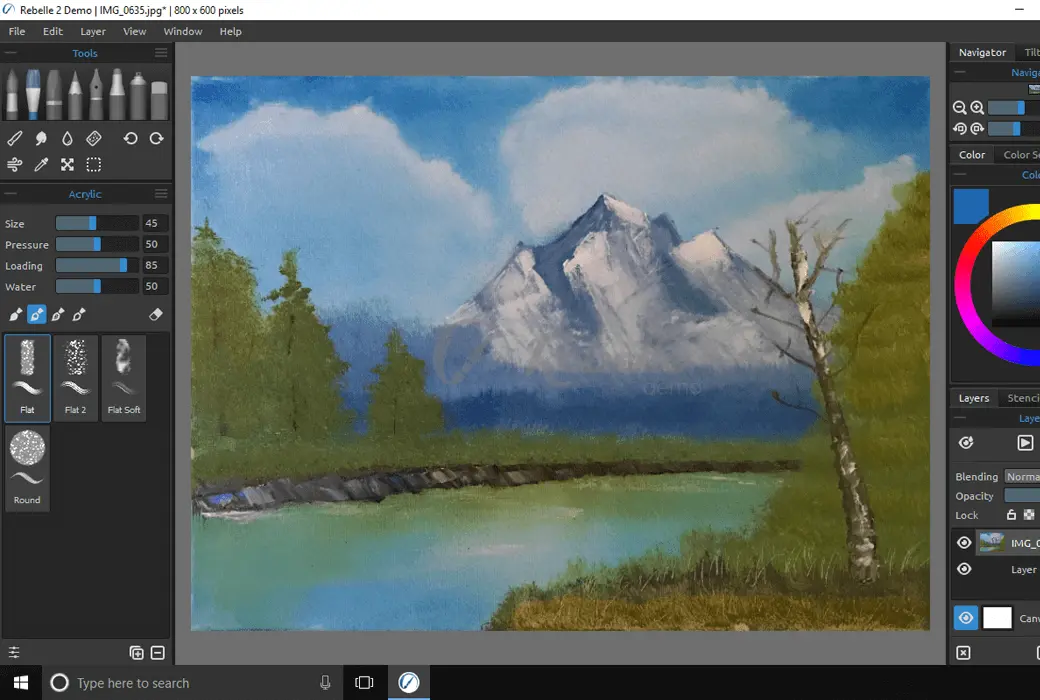
Task: Toggle Canvas visibility eye
Action: click(x=966, y=618)
